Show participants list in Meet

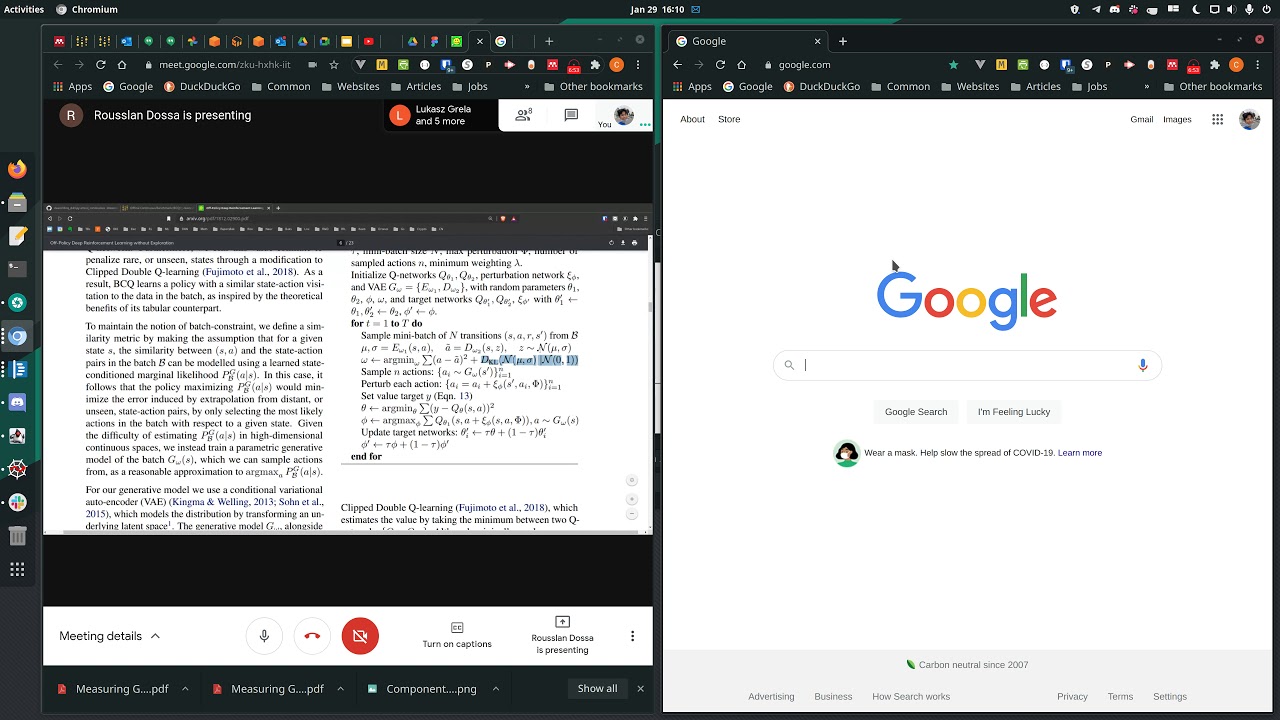point(523,115)
